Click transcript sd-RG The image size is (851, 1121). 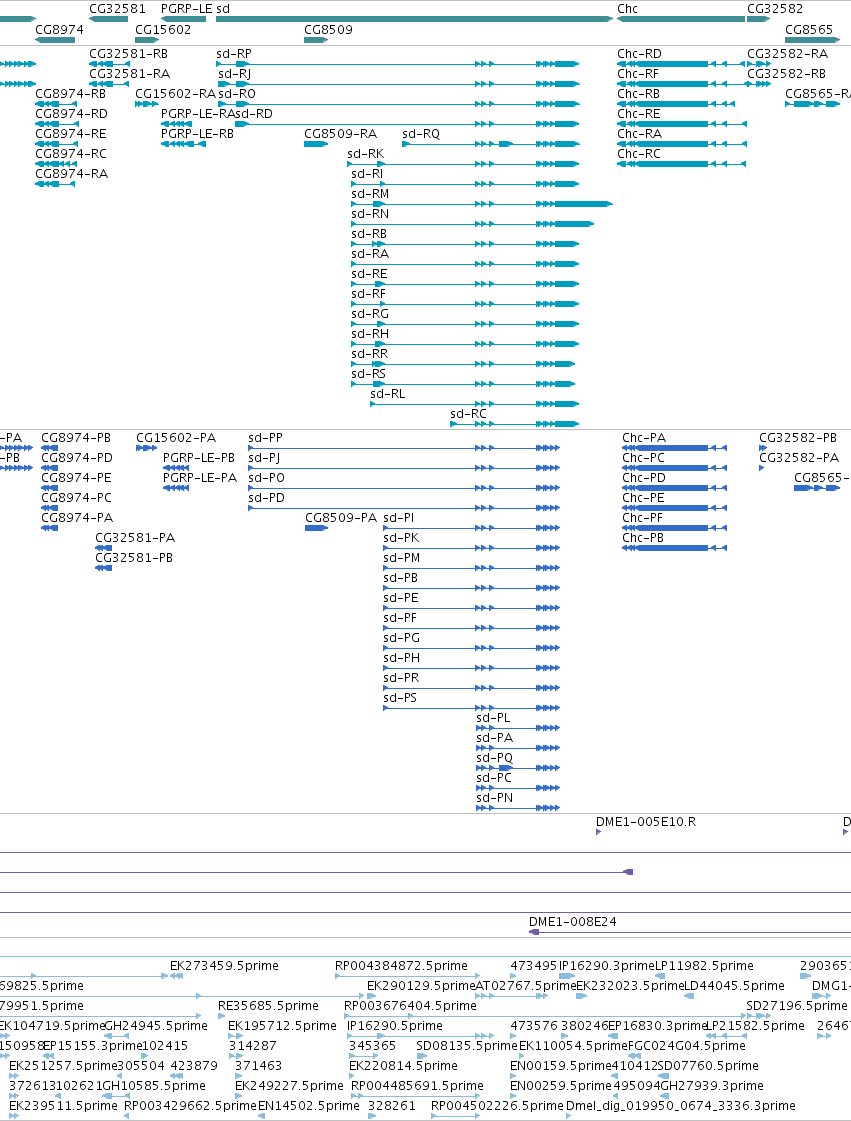point(465,325)
